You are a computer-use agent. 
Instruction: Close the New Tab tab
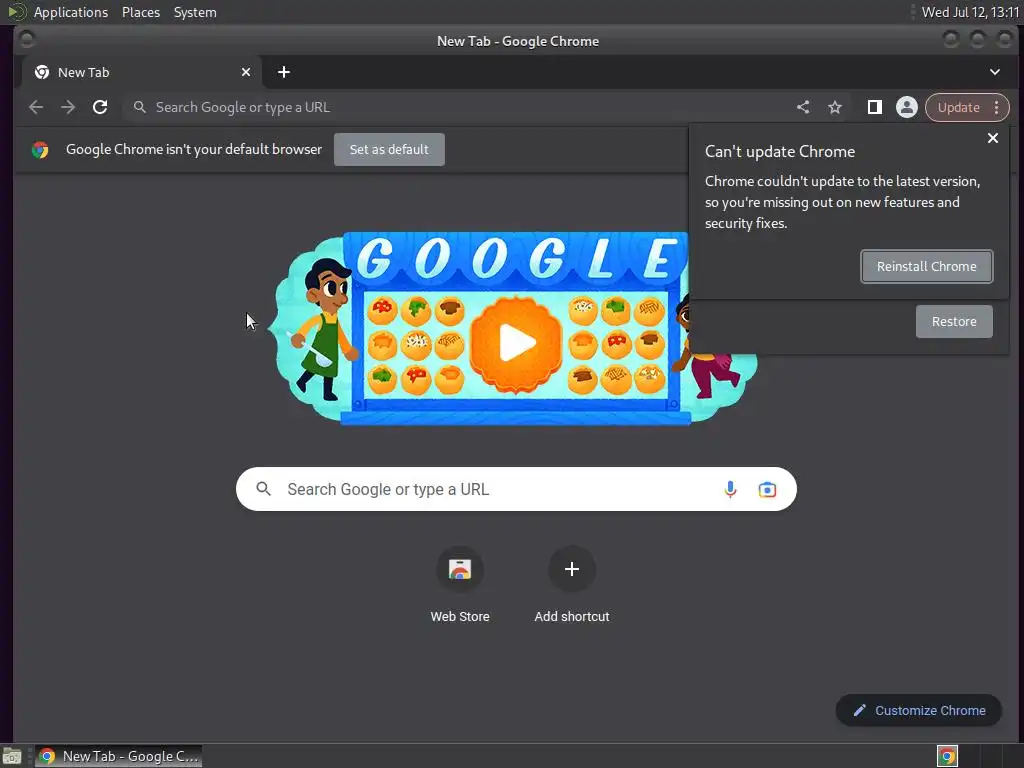point(246,72)
